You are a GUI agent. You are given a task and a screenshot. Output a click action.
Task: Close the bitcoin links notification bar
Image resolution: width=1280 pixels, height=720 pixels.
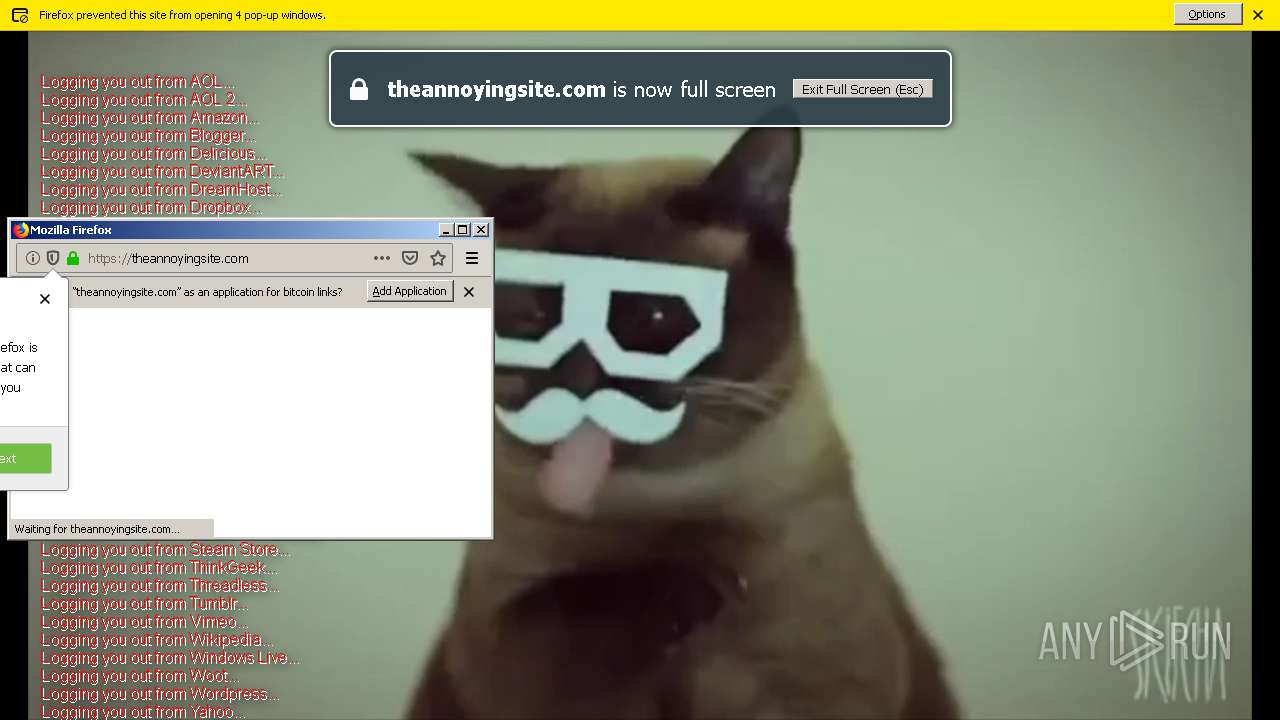point(469,292)
